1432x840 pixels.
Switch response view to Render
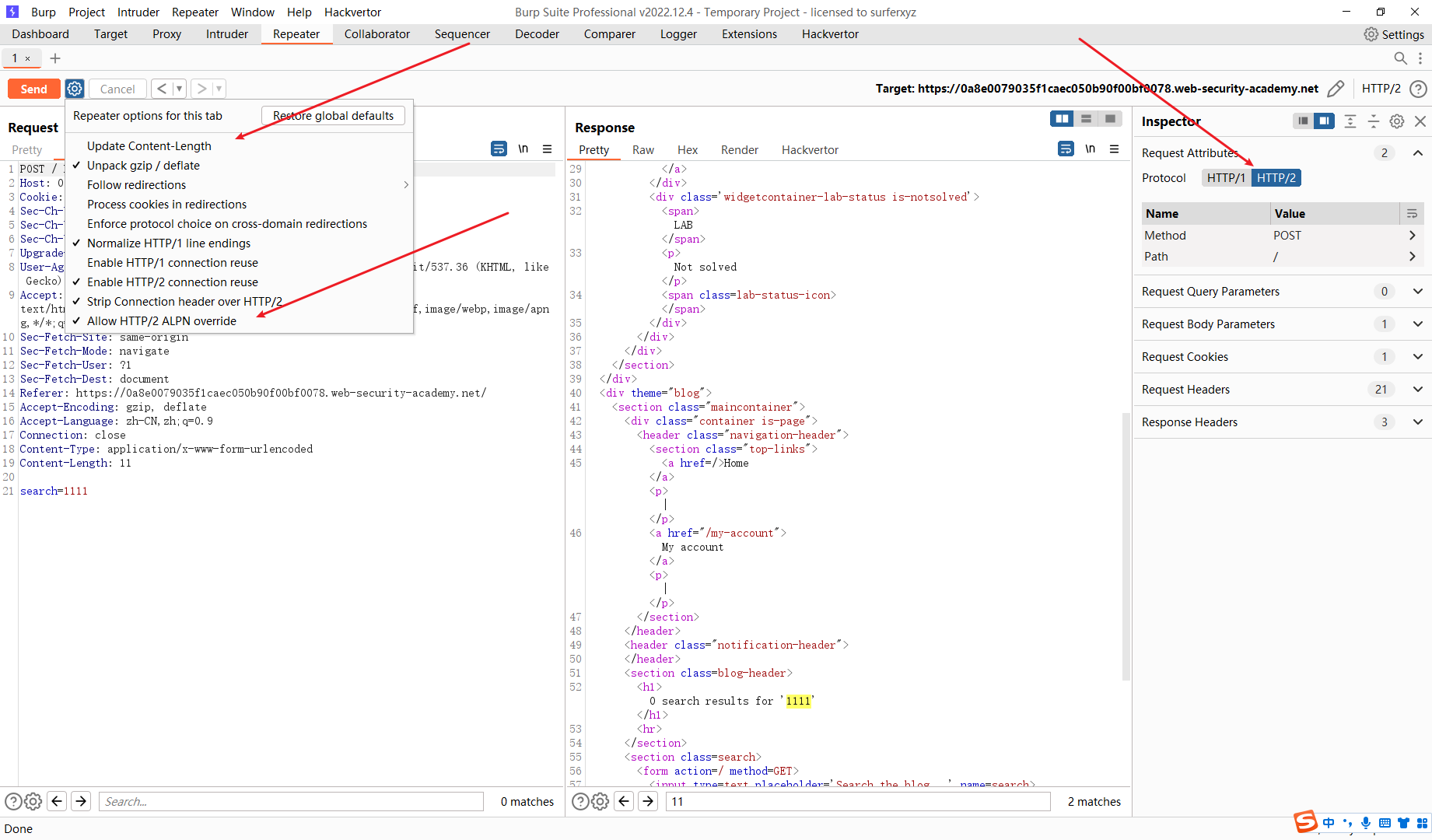click(x=739, y=149)
